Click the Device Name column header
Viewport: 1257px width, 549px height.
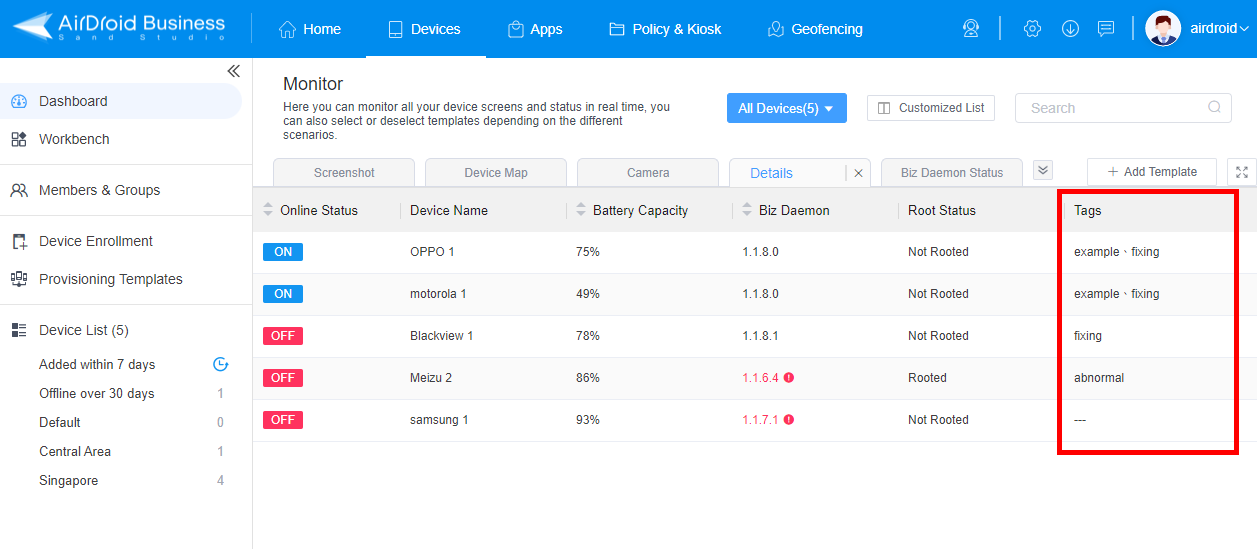(449, 210)
